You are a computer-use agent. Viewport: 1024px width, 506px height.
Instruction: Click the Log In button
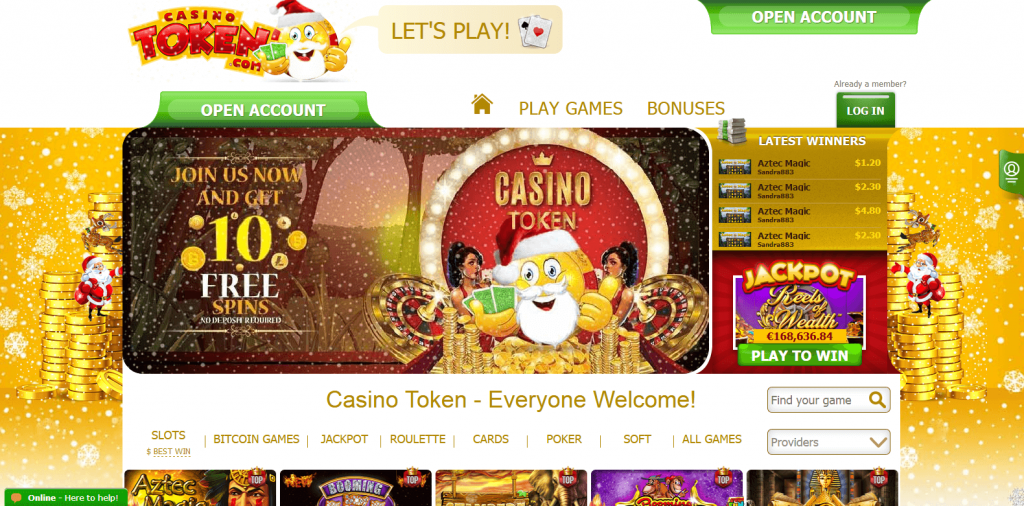[865, 110]
